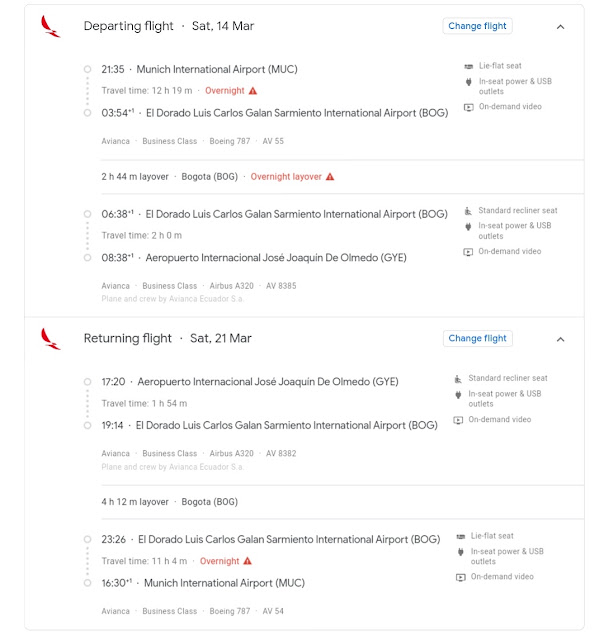Click the 2 h 44 m layover Bogota row

343,177
